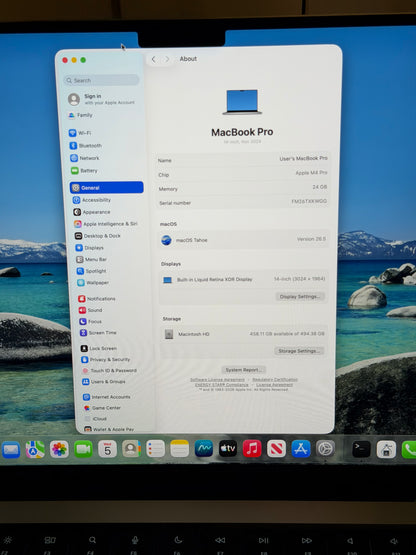Viewport: 416px width, 555px height.
Task: Open Maps from the Dock
Action: 35,450
